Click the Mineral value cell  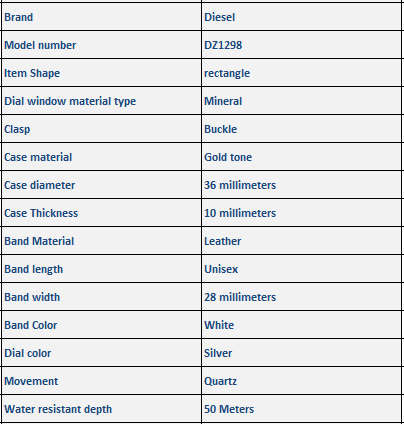click(301, 101)
